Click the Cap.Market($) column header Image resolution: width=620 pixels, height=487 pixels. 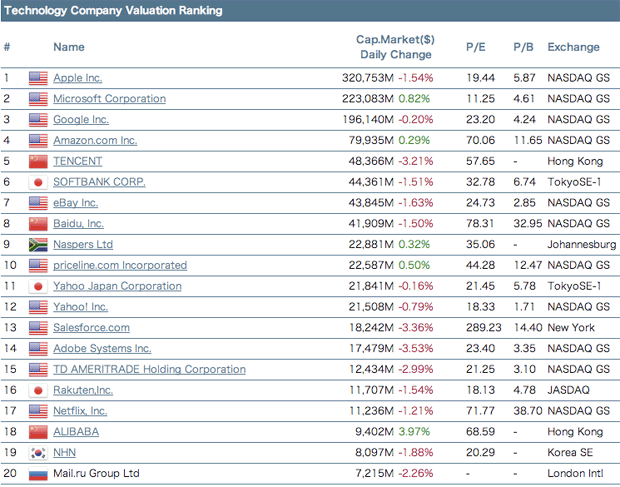click(x=395, y=40)
